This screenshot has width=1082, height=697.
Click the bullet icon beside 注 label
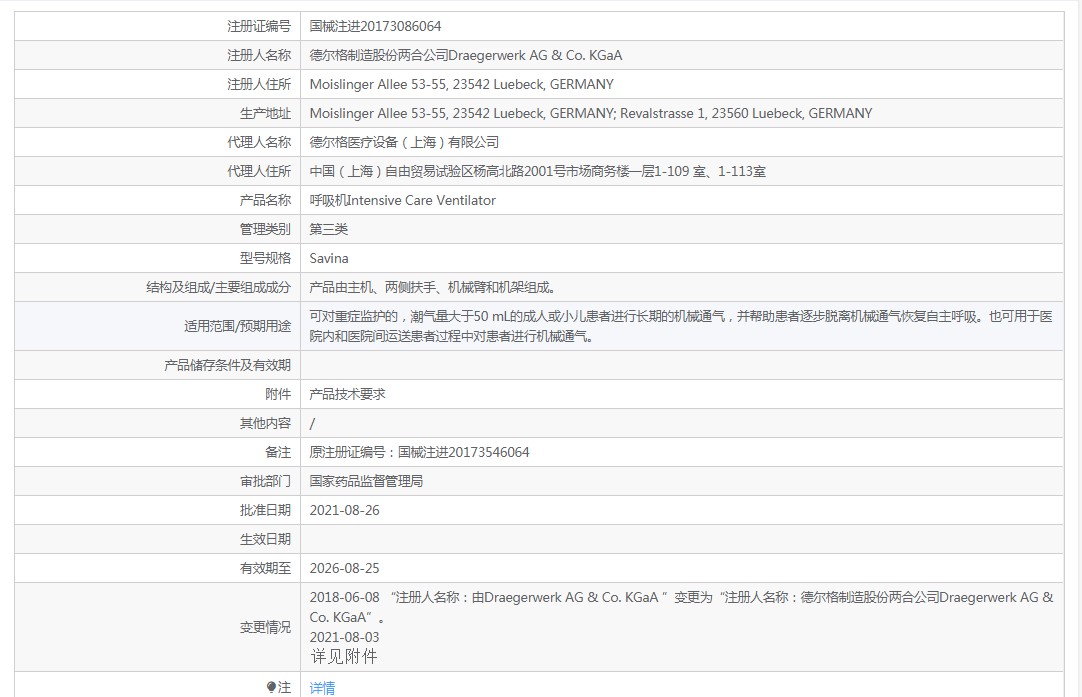[271, 687]
